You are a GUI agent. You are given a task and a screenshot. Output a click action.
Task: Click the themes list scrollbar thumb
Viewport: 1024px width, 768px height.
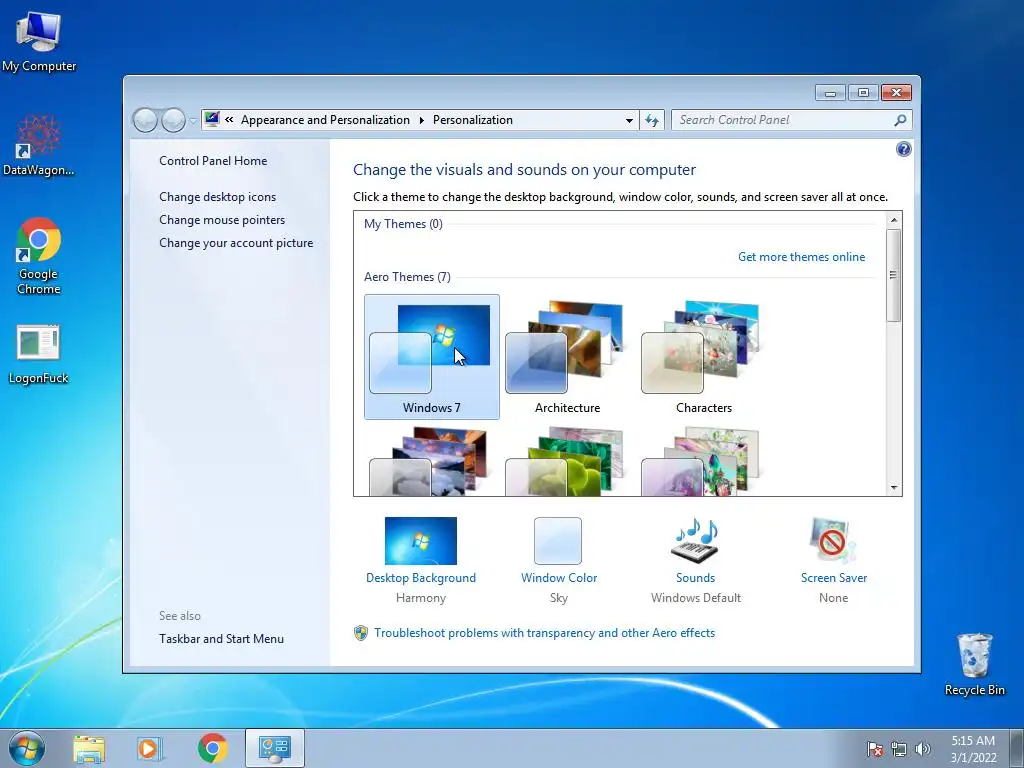[x=893, y=275]
